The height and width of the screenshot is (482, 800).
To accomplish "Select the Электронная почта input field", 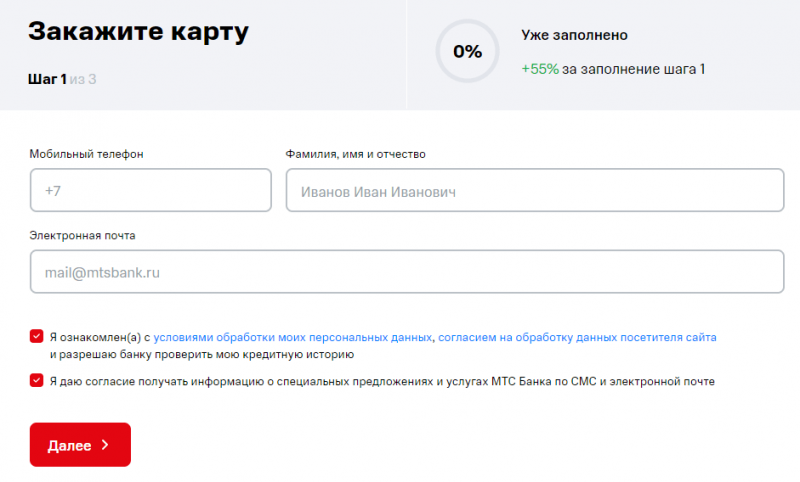I will 406,271.
